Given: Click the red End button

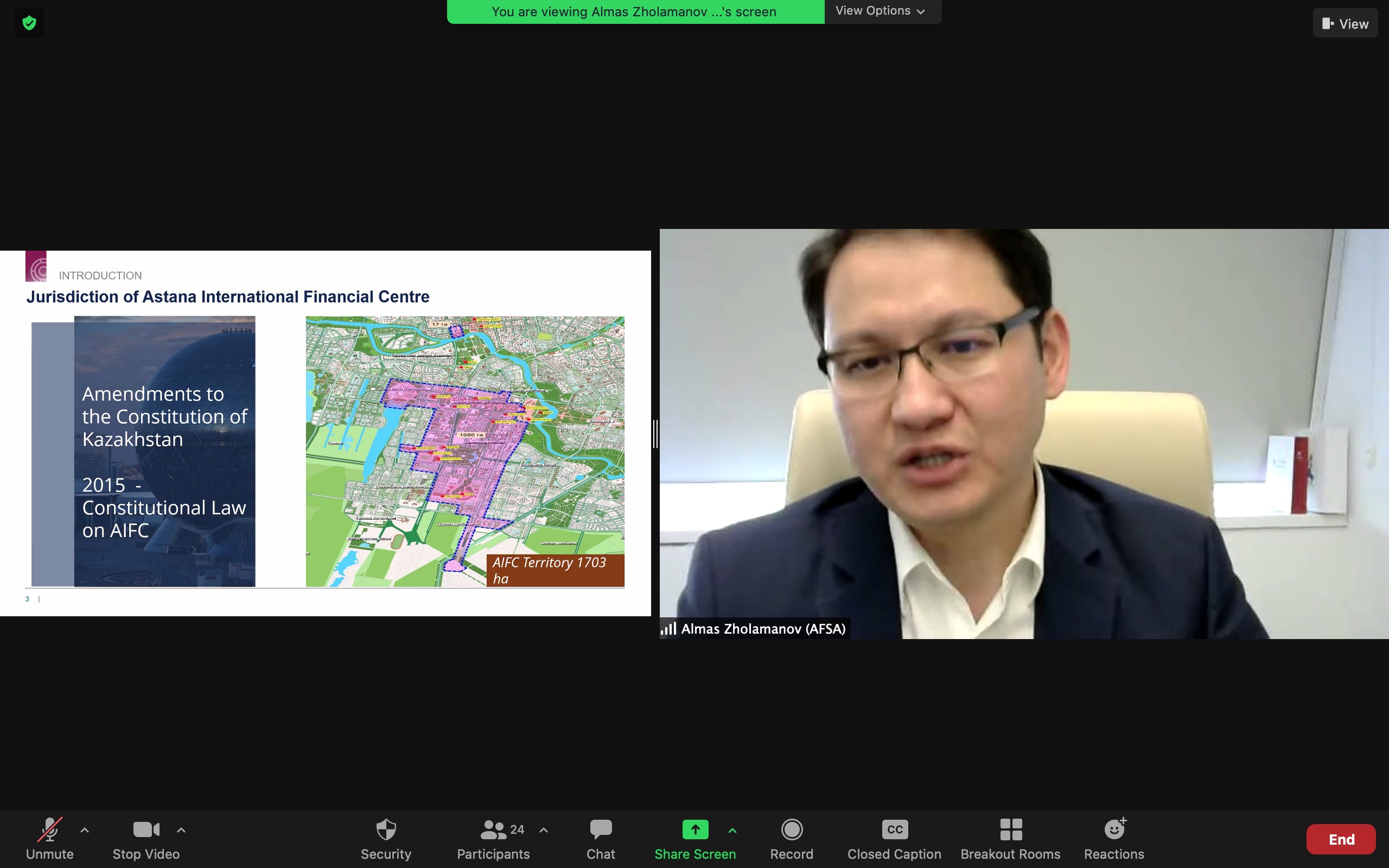Looking at the screenshot, I should click(x=1341, y=839).
